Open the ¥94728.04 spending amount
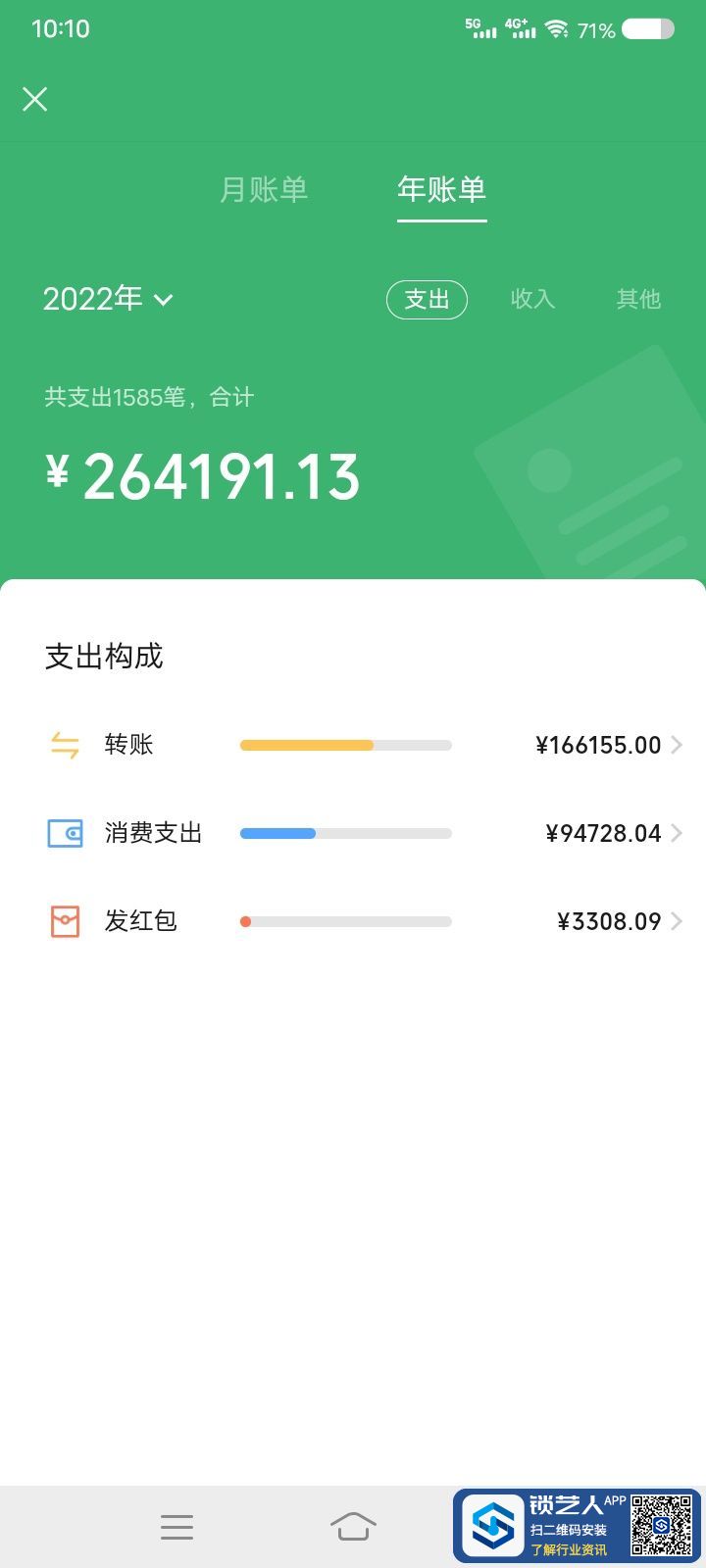The height and width of the screenshot is (1568, 706). pos(603,833)
